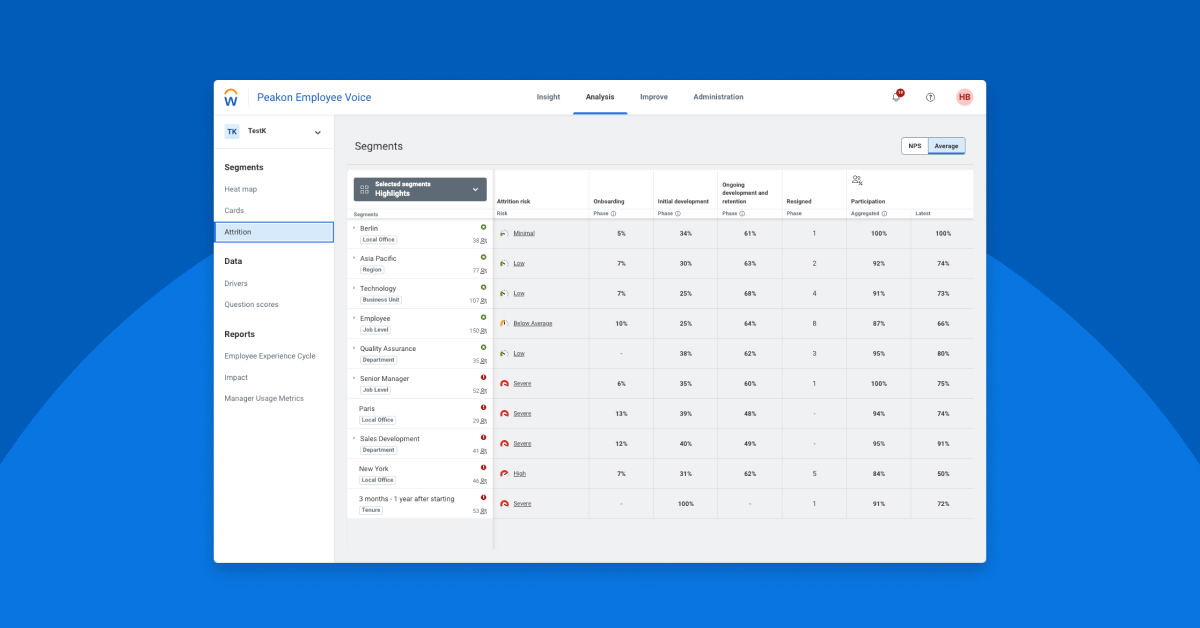Image resolution: width=1200 pixels, height=628 pixels.
Task: Click the Severe risk gauge icon for Paris
Action: coord(504,413)
